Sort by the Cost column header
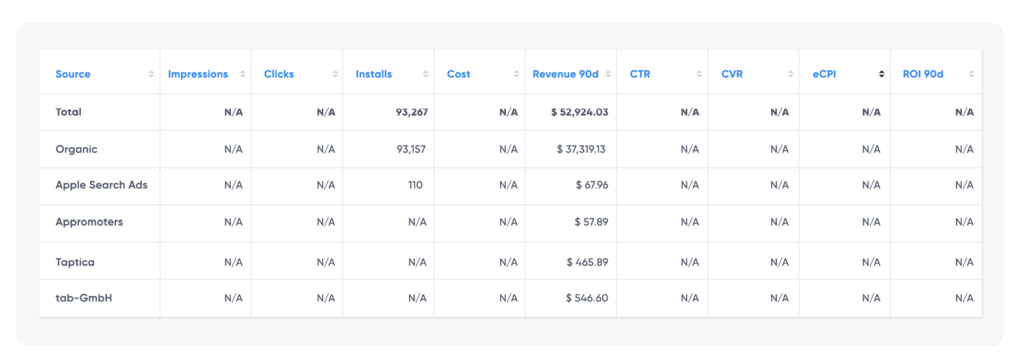The height and width of the screenshot is (362, 1024). tap(458, 74)
